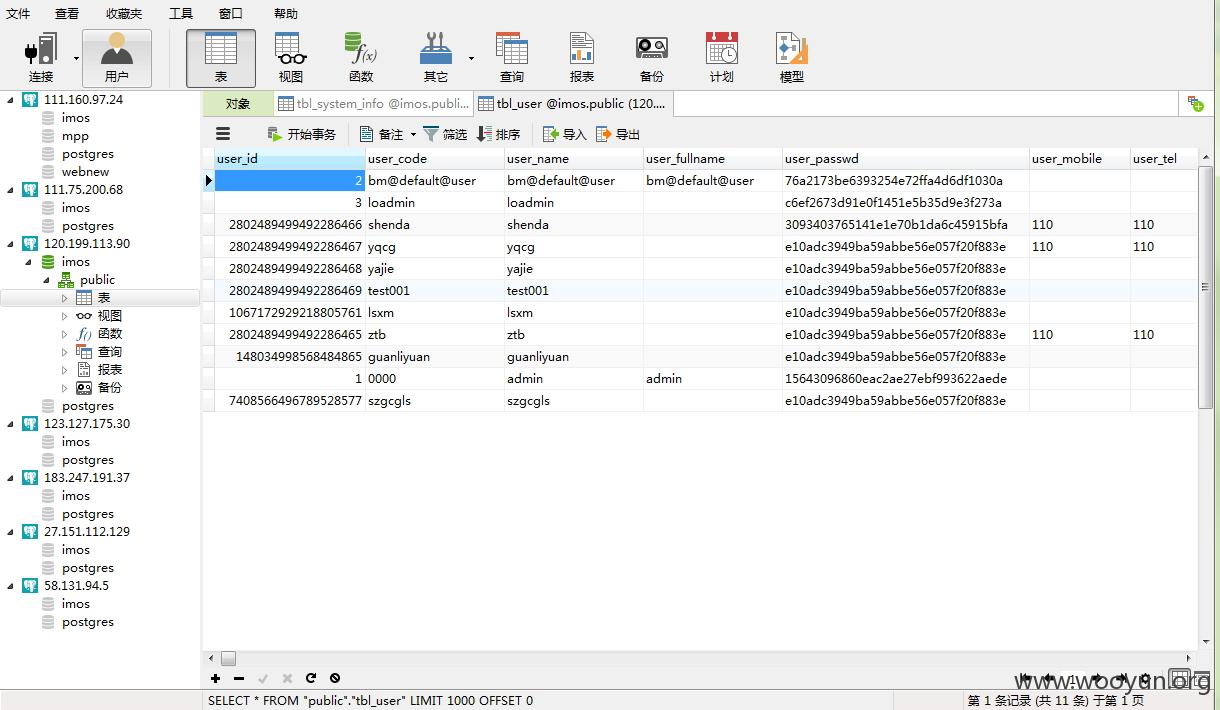
Task: Click the user_code column header
Action: pos(435,159)
